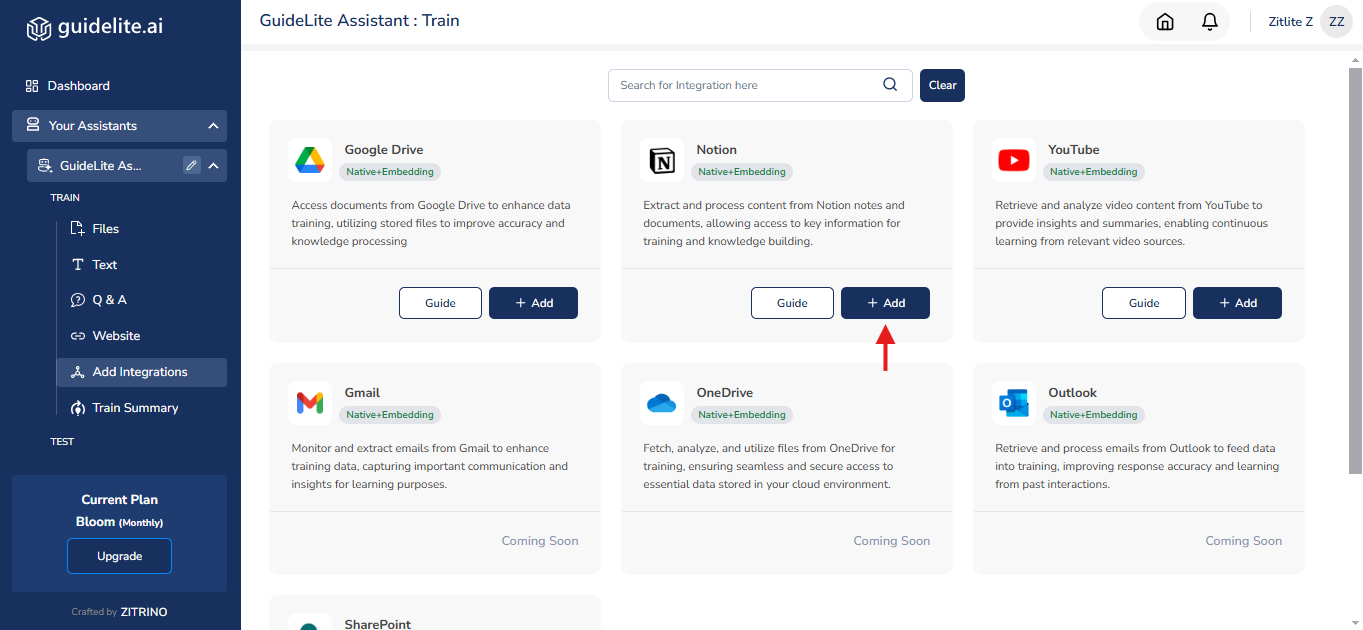Click the TRAIN section heading
This screenshot has height=630, width=1363.
coord(65,198)
